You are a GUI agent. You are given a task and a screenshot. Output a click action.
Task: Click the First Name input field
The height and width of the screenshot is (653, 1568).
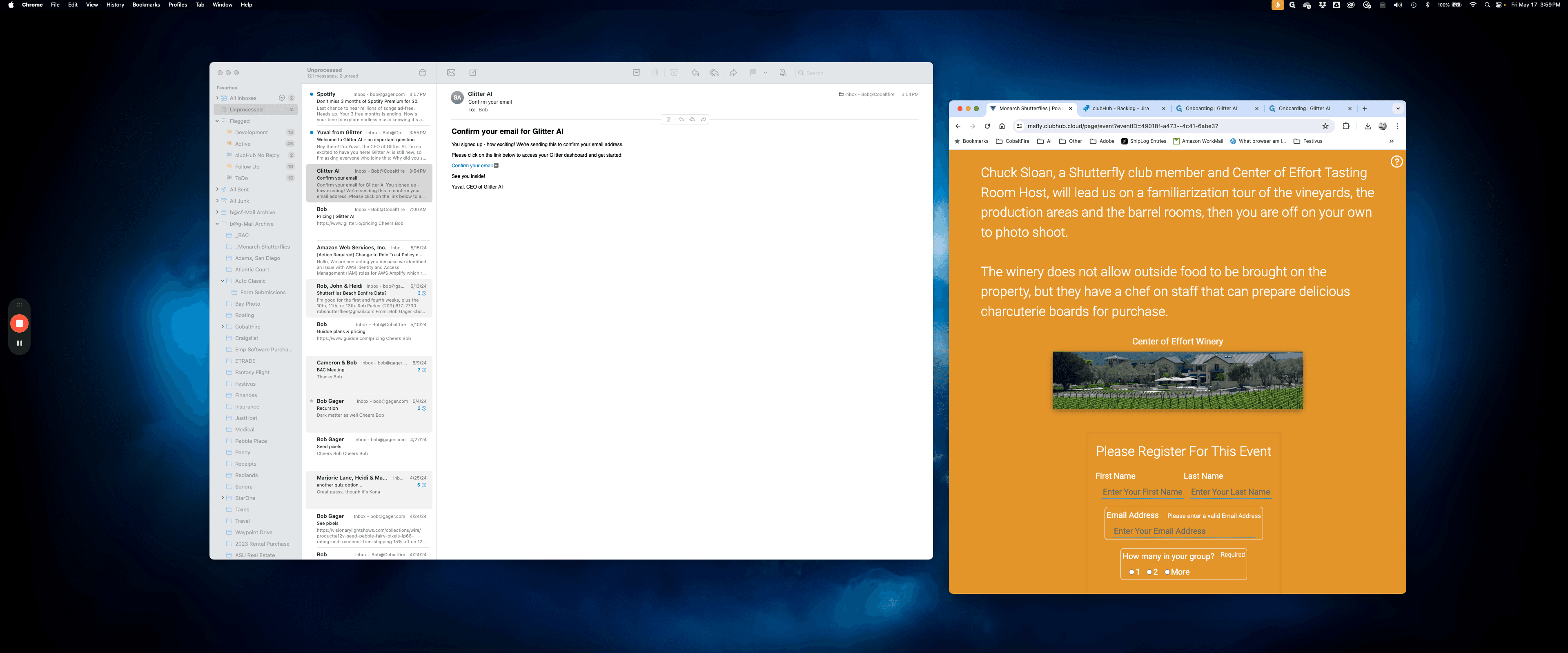pos(1143,492)
